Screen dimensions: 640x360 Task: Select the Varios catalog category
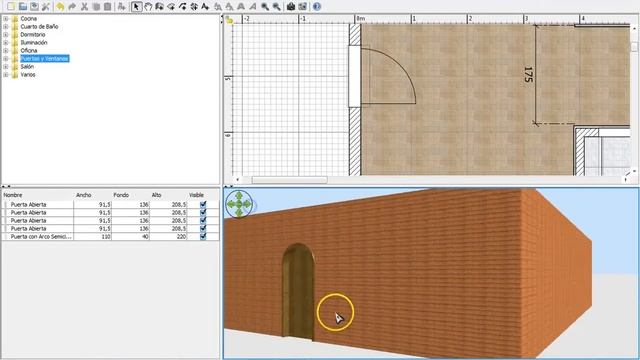pos(28,75)
